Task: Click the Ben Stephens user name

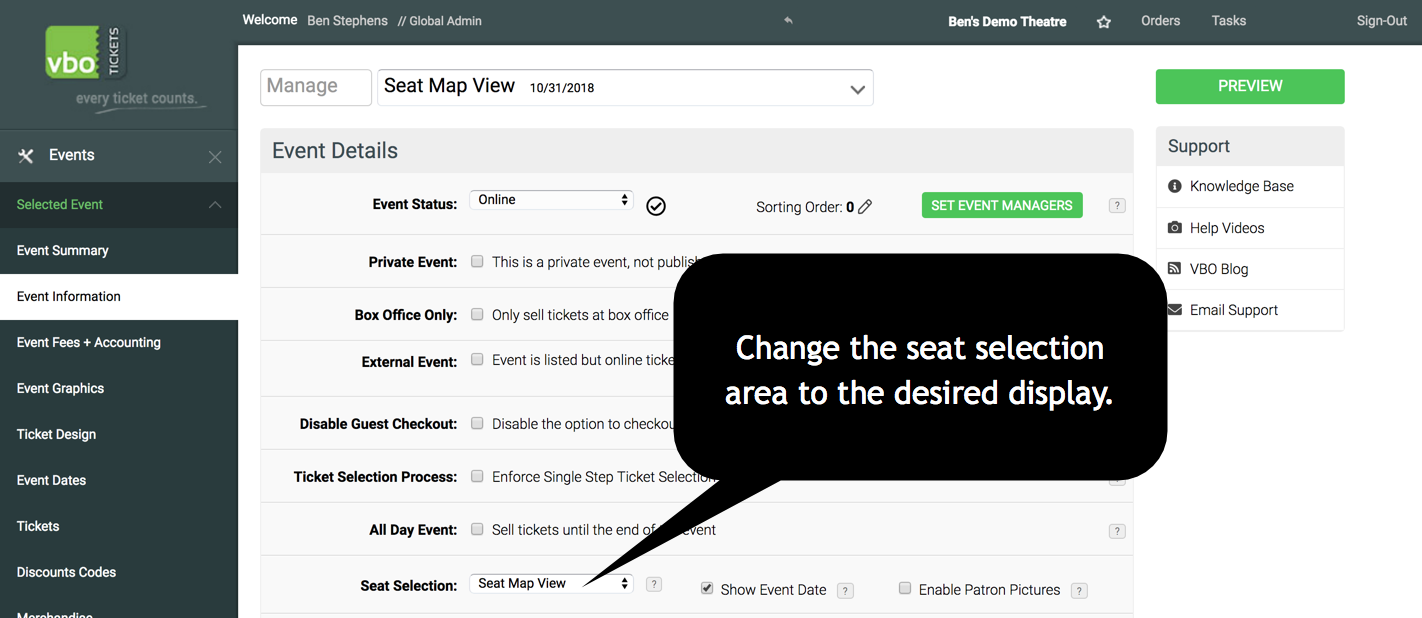Action: click(348, 21)
